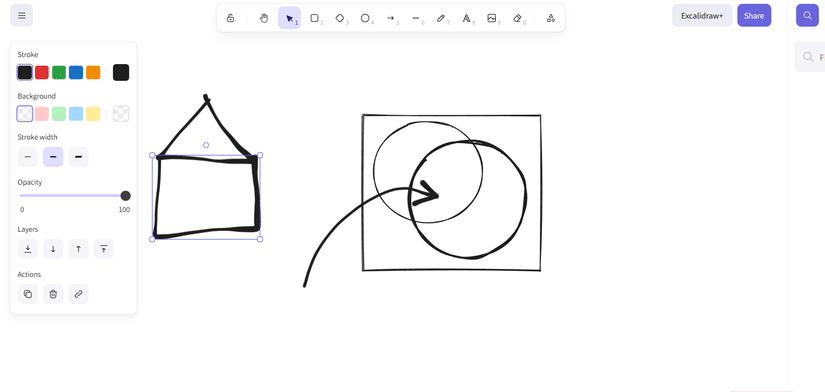825x392 pixels.
Task: Duplicate the selected element
Action: point(28,294)
